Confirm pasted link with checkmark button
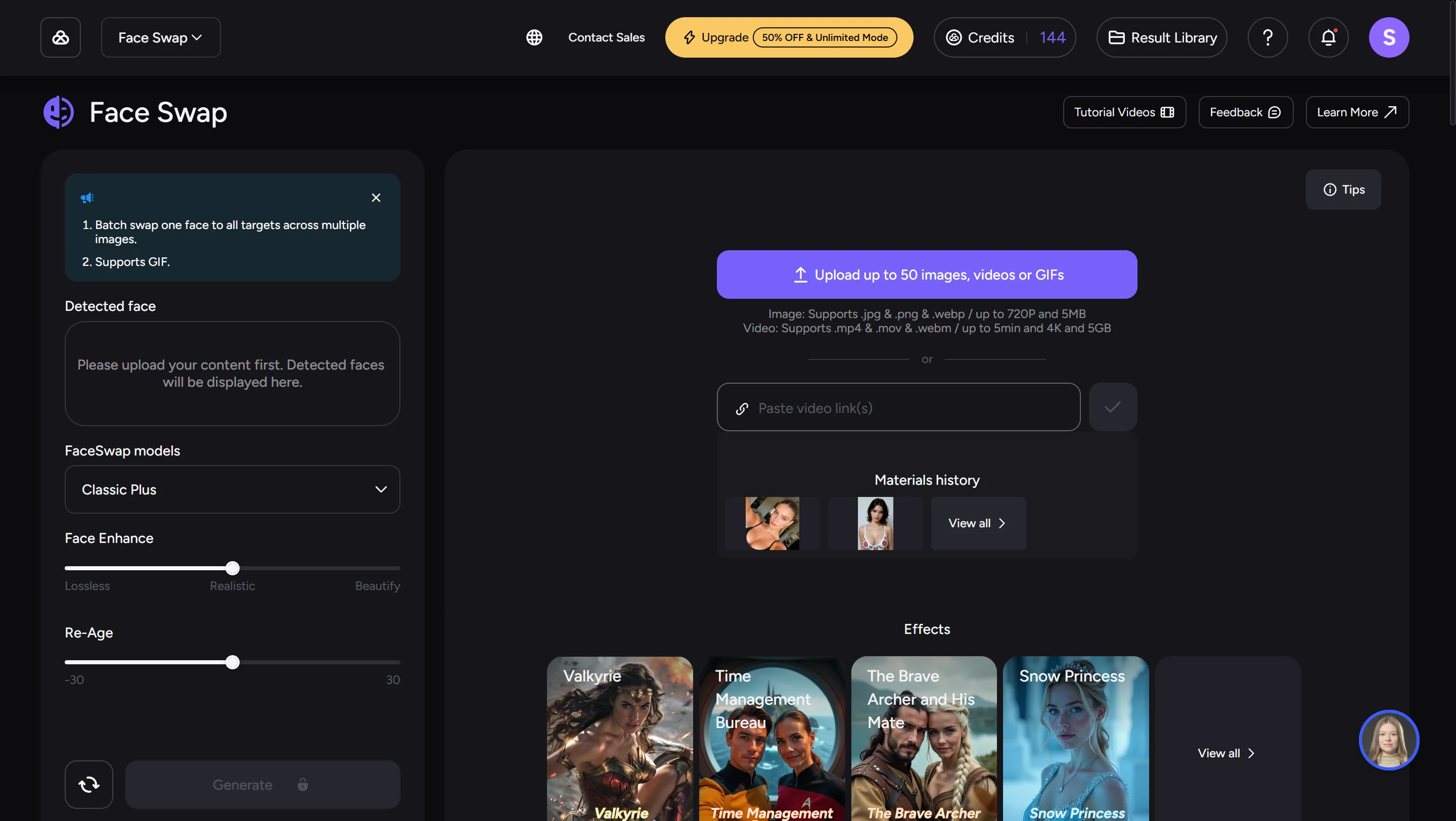Screen dimensions: 1456x821 (x=1112, y=407)
